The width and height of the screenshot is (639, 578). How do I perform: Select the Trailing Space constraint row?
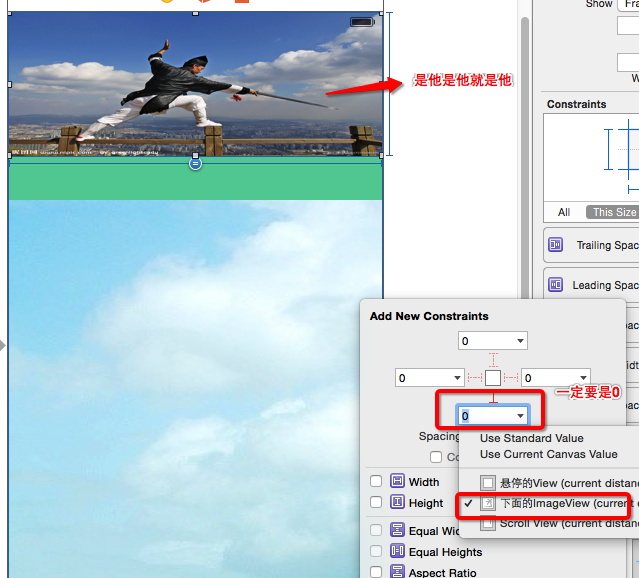(591, 245)
